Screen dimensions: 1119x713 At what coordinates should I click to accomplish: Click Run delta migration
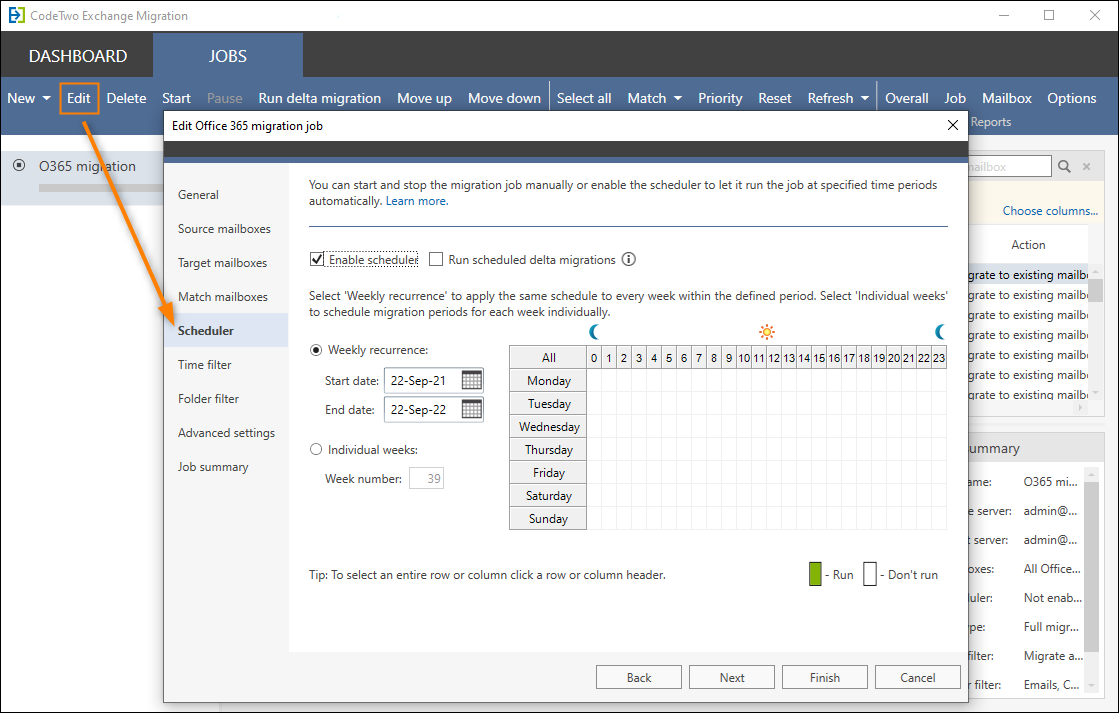point(320,98)
